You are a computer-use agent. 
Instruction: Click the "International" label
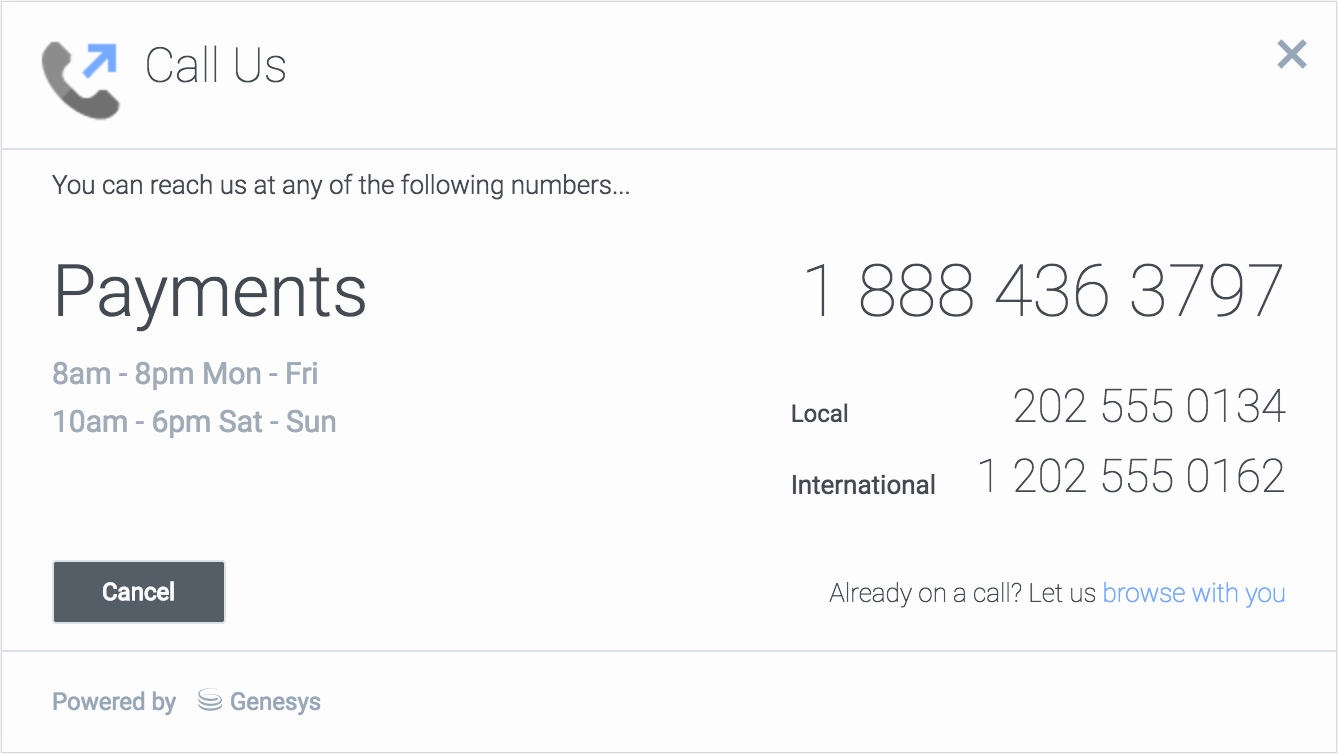[x=863, y=485]
